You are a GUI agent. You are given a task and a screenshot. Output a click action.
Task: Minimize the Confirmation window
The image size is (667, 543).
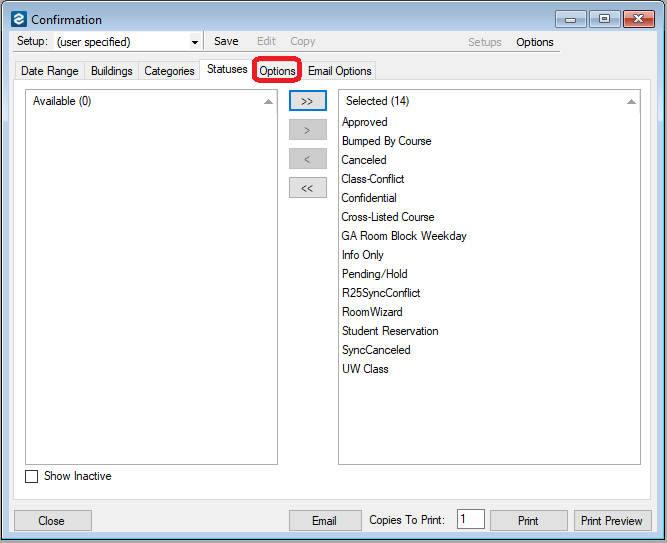[x=571, y=19]
